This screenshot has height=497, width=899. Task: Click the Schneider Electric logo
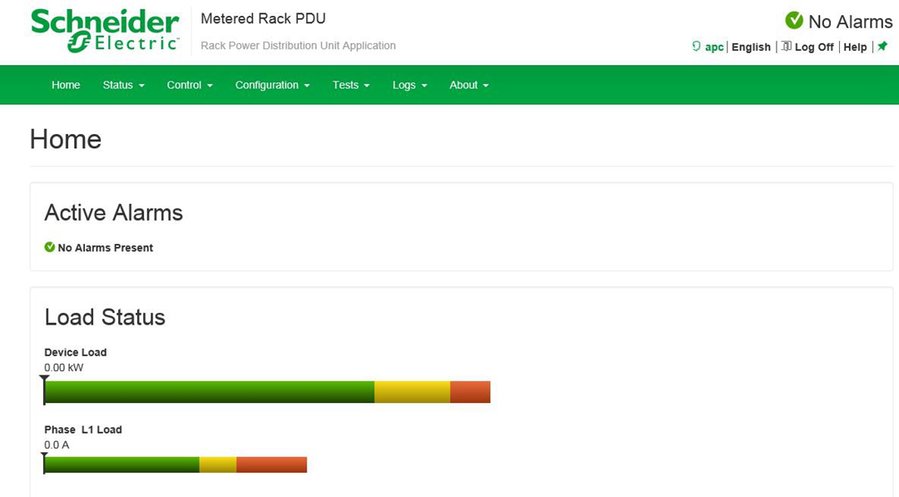coord(105,31)
